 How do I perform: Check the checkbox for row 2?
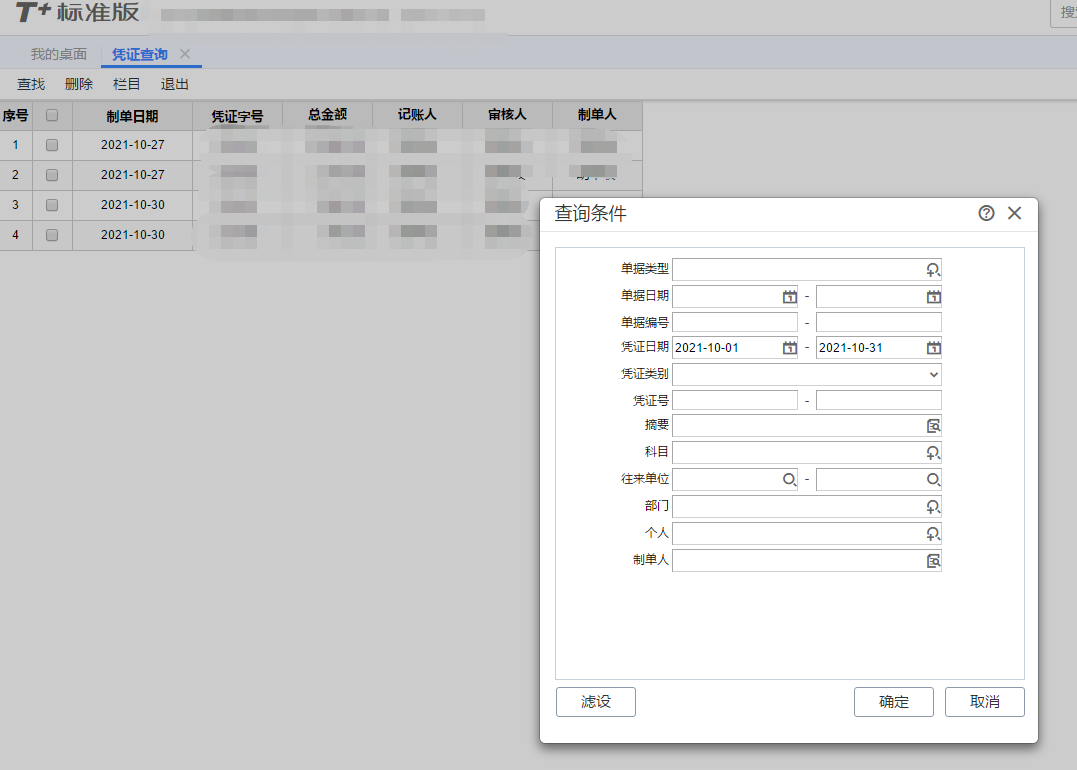(x=52, y=175)
